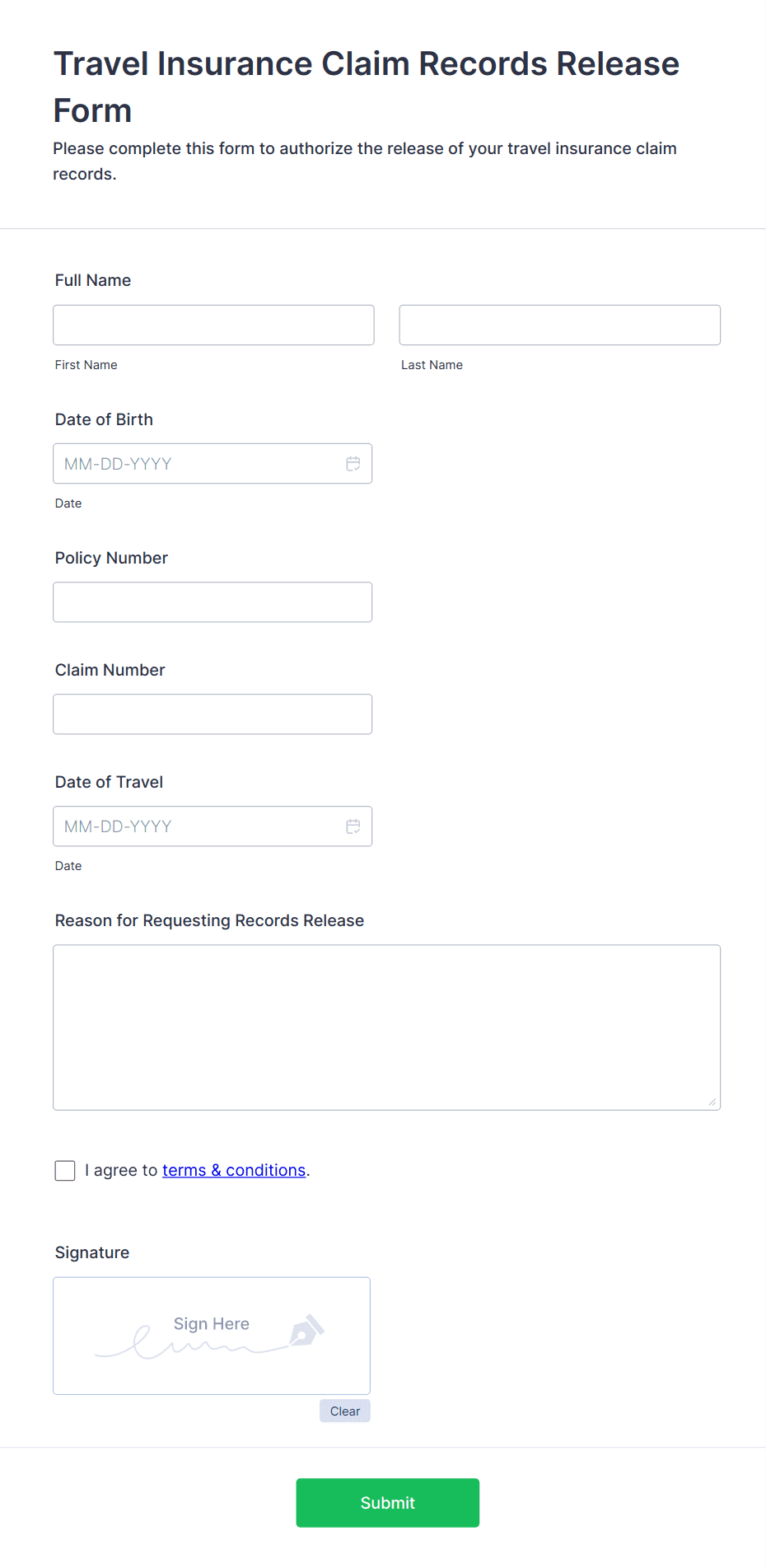Open the Date of Travel calendar picker icon

point(353,826)
